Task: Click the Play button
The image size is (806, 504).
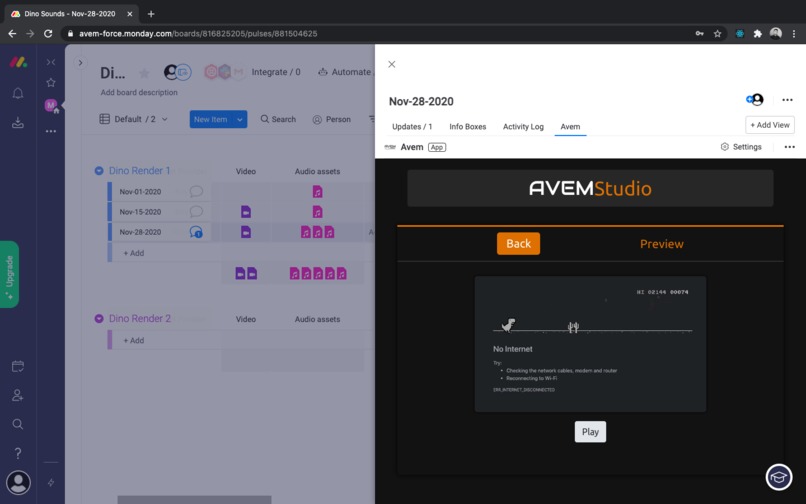Action: coord(590,432)
